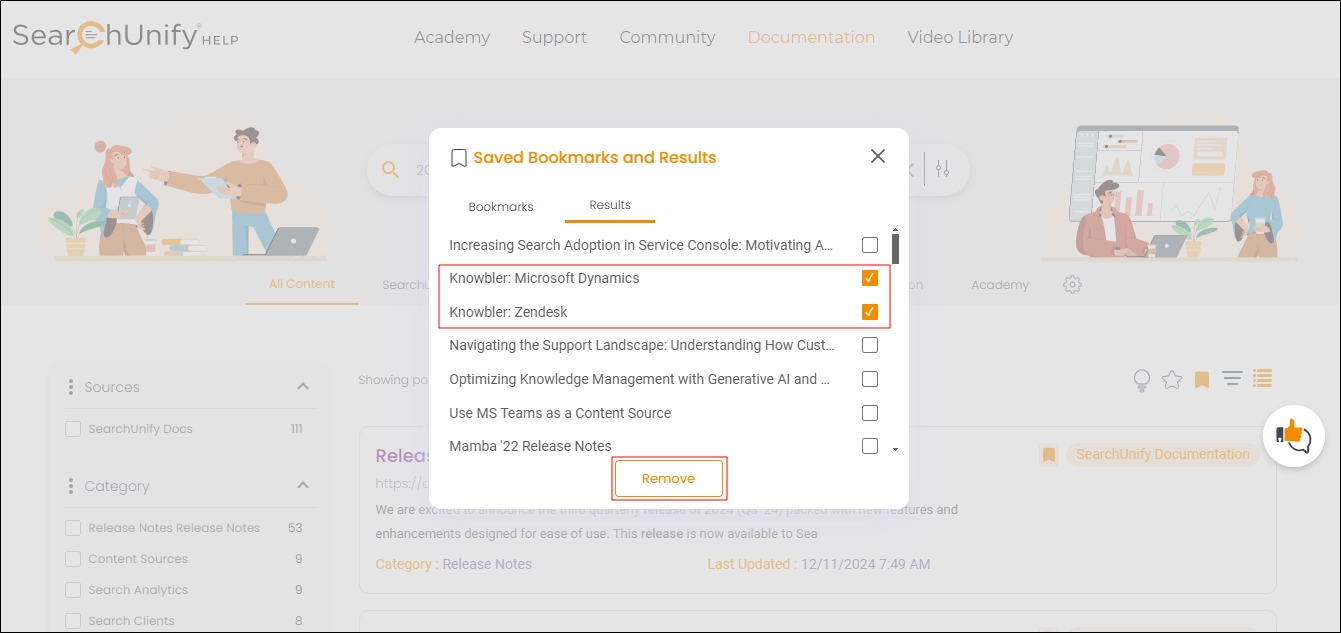The height and width of the screenshot is (633, 1341).
Task: Collapse the Category filter section
Action: point(303,486)
